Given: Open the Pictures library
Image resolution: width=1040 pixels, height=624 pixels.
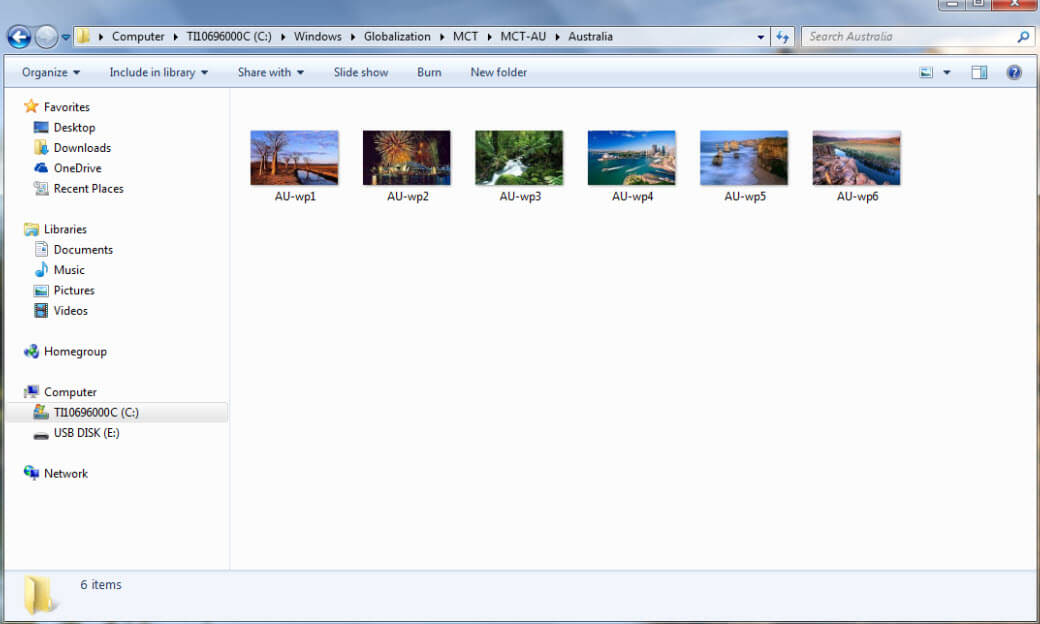Looking at the screenshot, I should coord(74,290).
